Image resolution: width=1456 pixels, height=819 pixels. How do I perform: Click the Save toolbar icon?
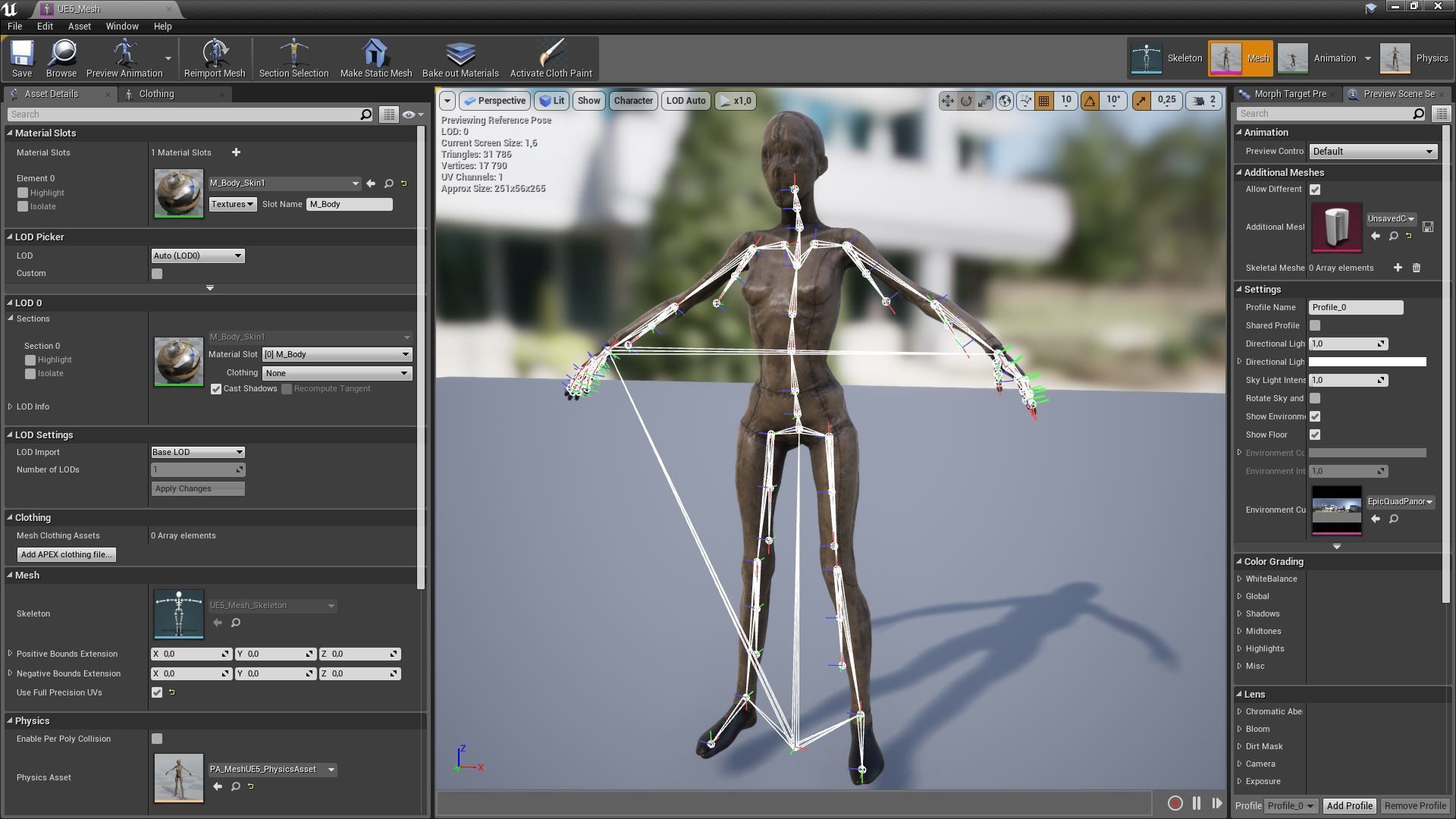click(22, 59)
